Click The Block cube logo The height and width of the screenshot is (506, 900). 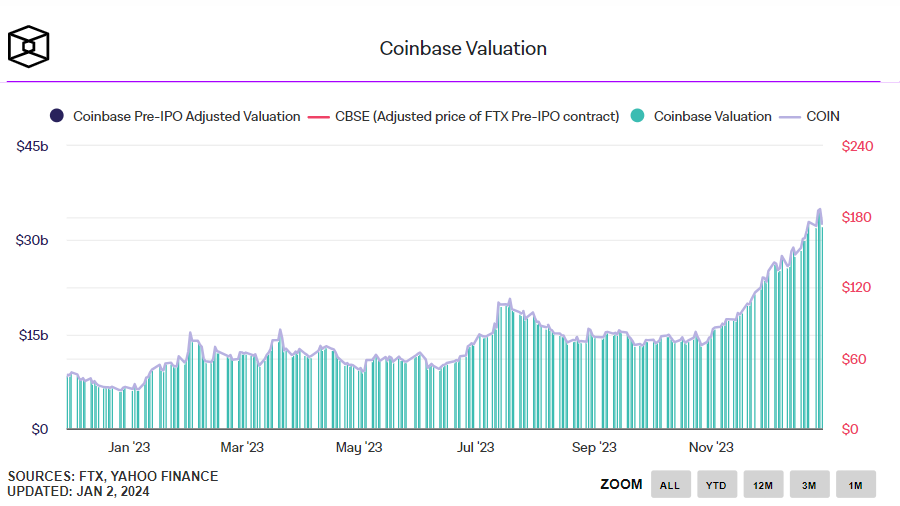28,46
